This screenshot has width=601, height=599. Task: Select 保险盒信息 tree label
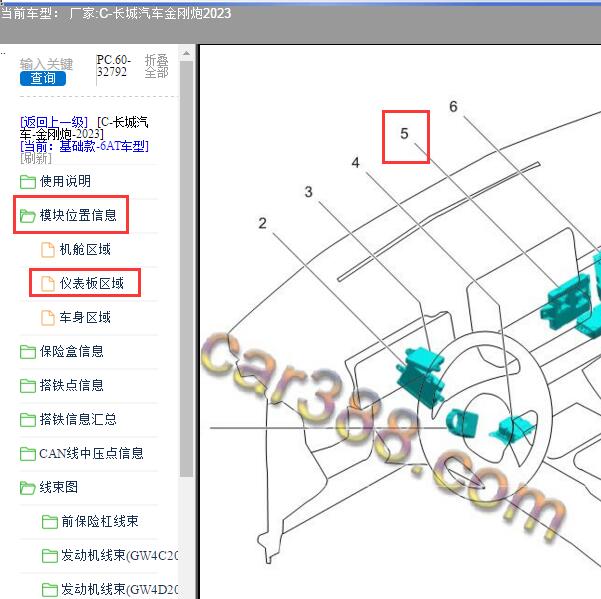(72, 351)
